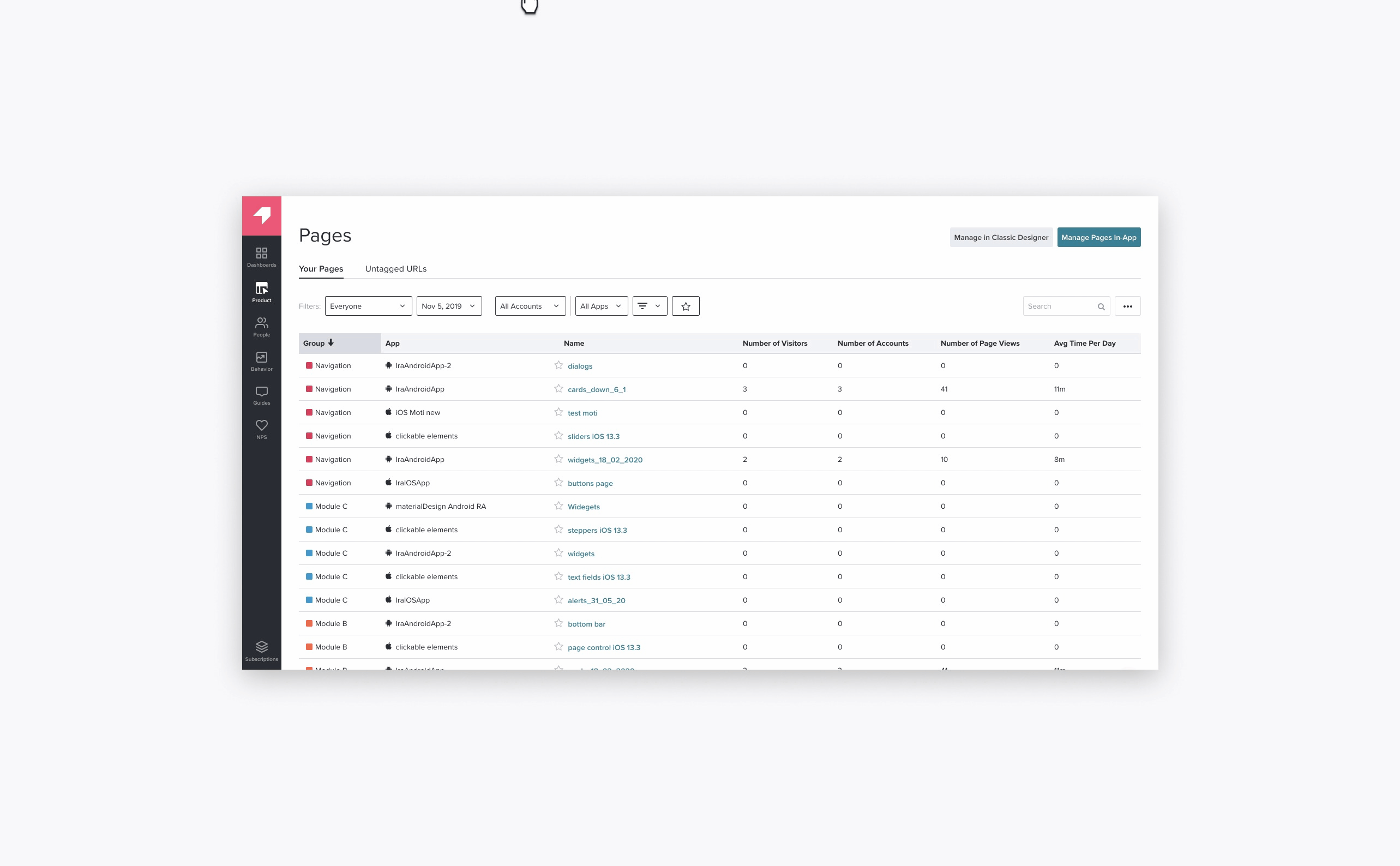Open the widgets_18_02_2020 page link
The width and height of the screenshot is (1400, 866).
[604, 460]
